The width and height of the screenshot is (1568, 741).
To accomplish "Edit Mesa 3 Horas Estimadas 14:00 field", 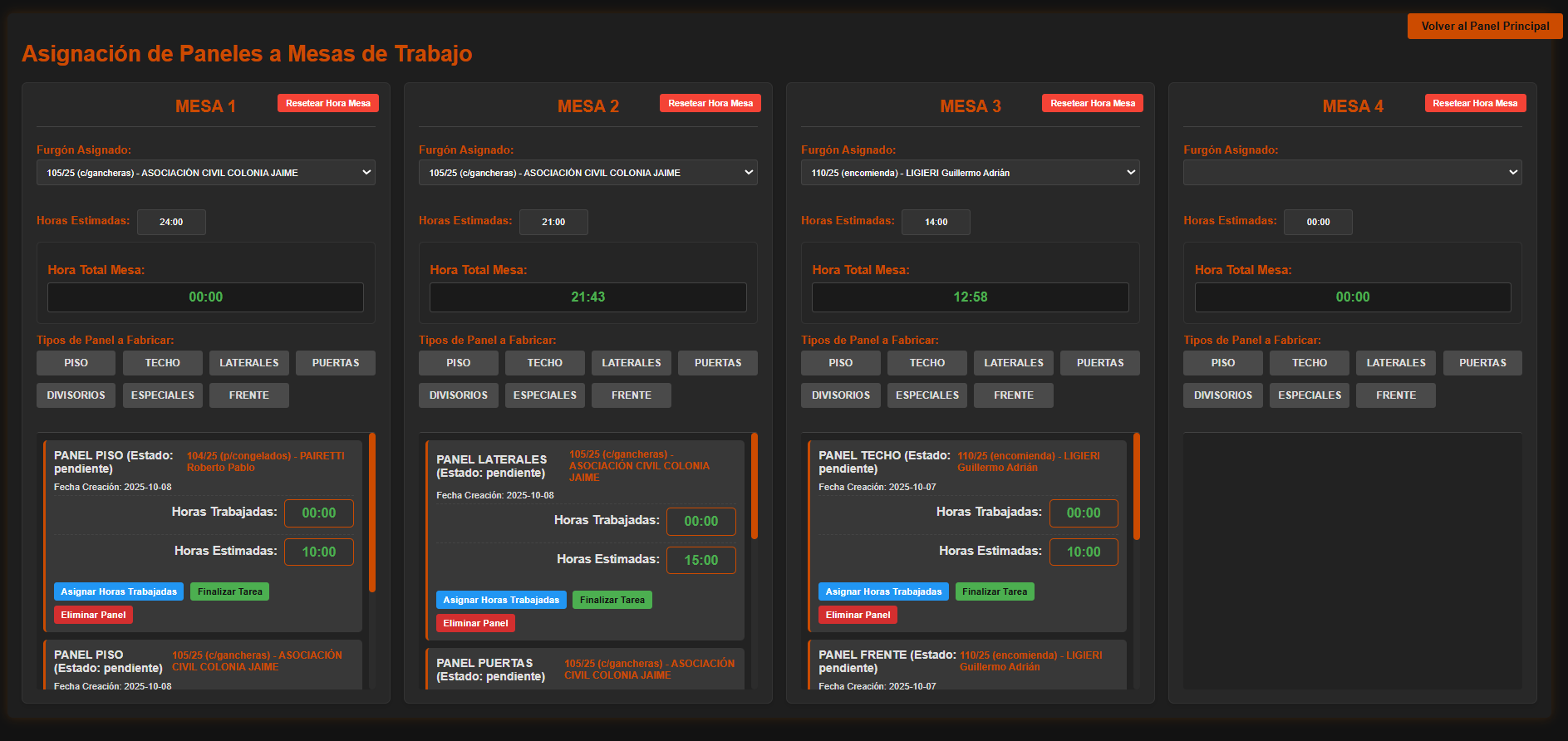I will pyautogui.click(x=936, y=222).
